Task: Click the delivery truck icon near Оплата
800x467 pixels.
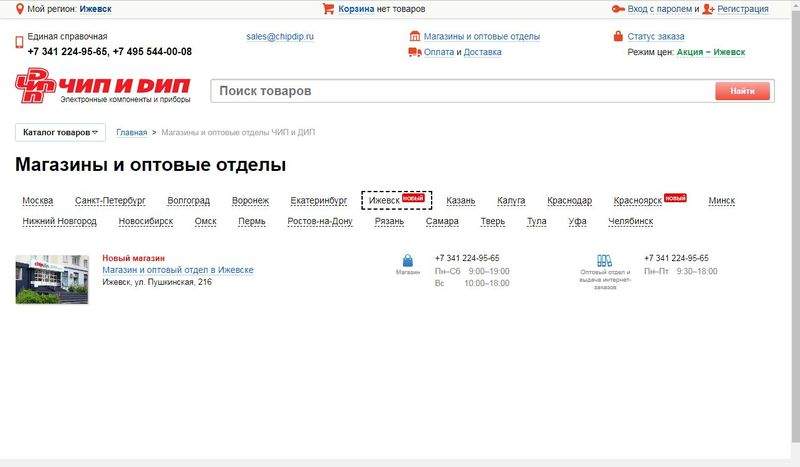Action: coord(415,52)
